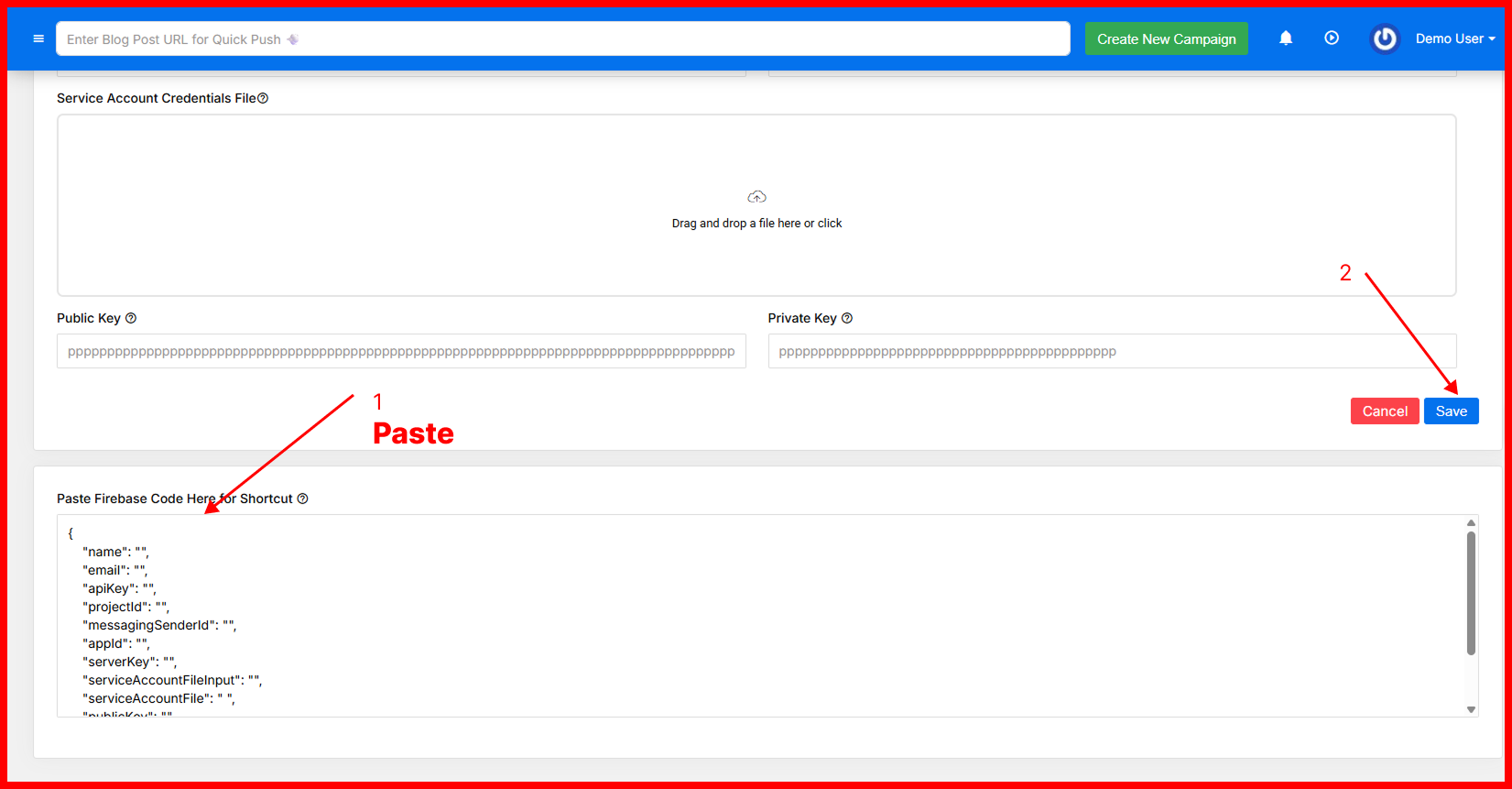Focus the Public Key input field
1512x789 pixels.
[401, 351]
